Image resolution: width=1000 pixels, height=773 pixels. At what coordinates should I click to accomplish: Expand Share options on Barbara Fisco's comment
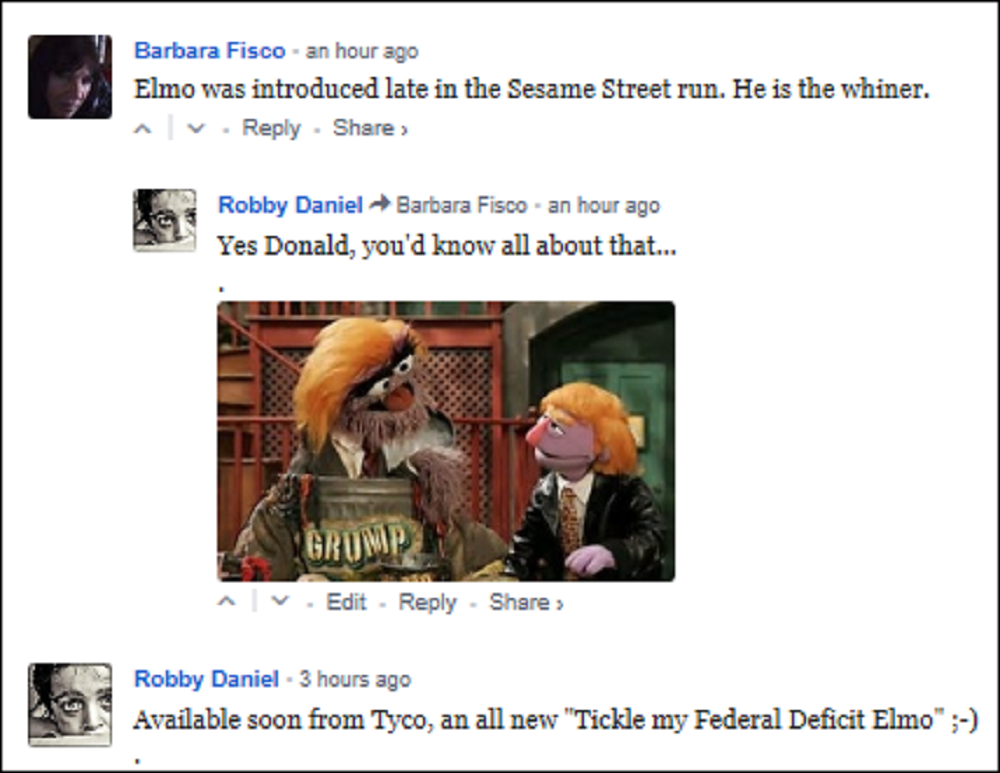click(371, 128)
